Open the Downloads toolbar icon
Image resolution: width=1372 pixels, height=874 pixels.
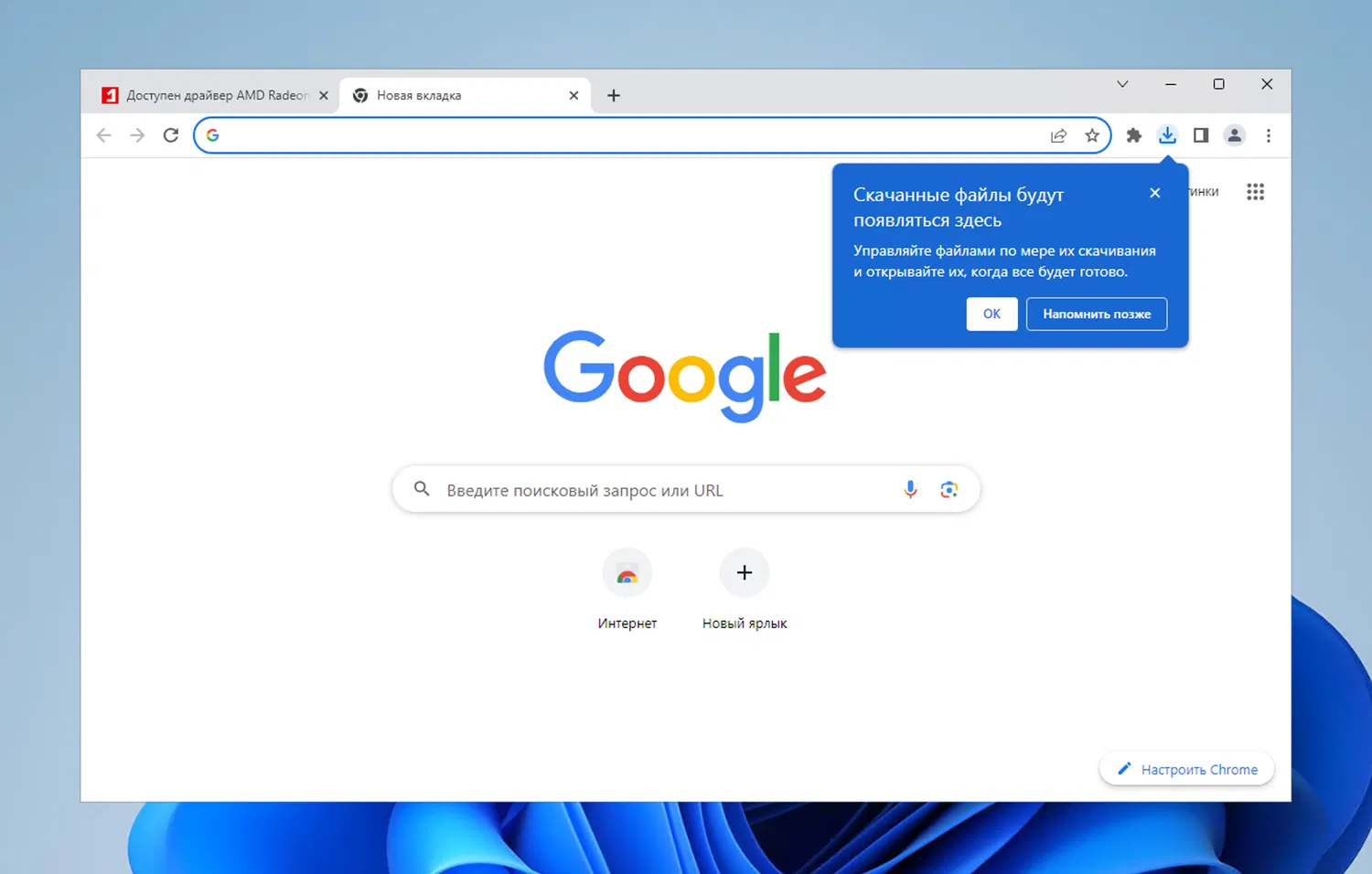[1167, 135]
